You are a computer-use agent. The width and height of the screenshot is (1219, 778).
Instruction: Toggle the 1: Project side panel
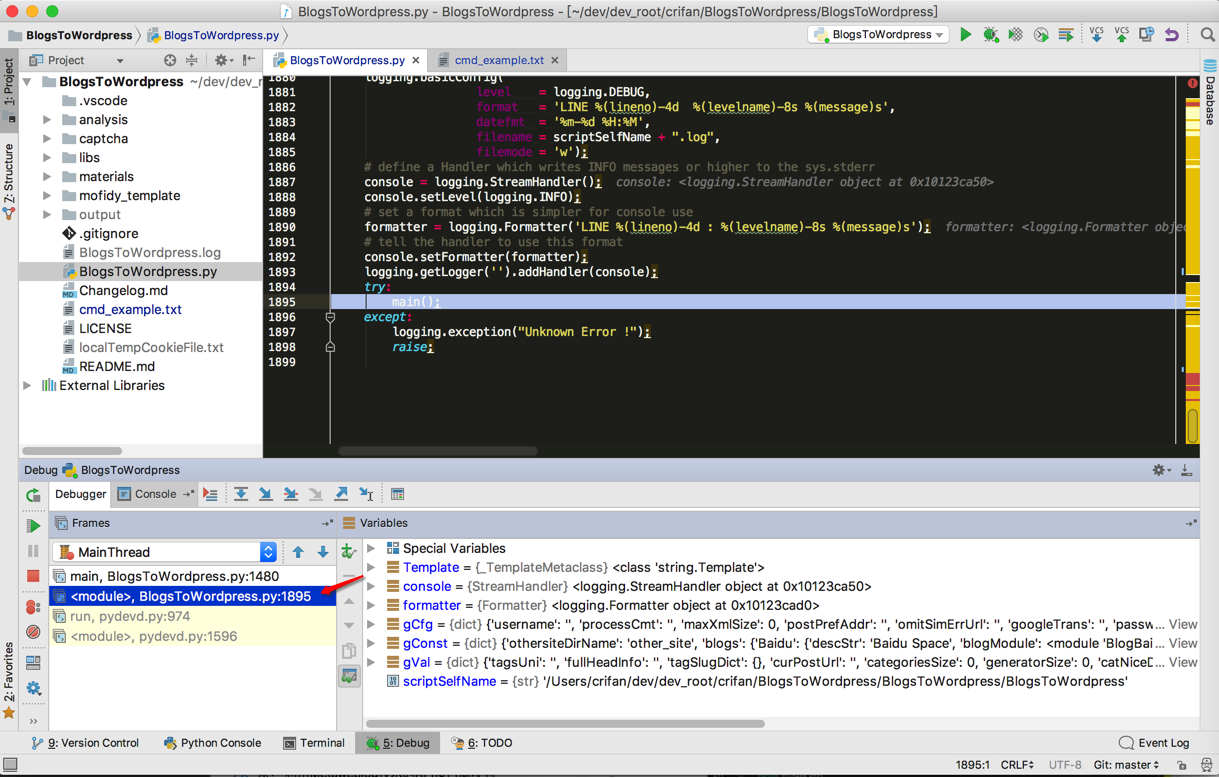click(x=9, y=90)
